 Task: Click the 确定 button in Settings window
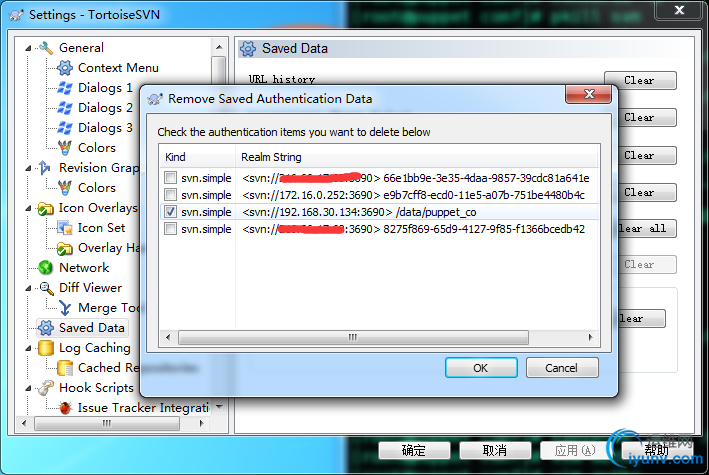point(414,451)
